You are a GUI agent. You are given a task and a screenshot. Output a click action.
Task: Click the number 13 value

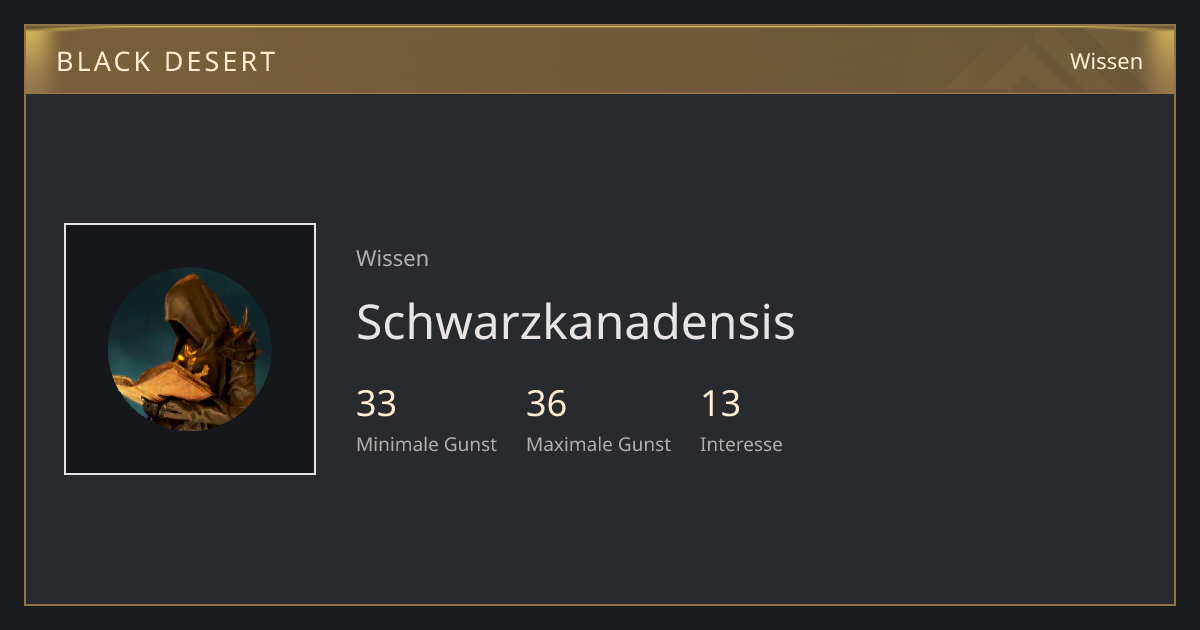[720, 404]
